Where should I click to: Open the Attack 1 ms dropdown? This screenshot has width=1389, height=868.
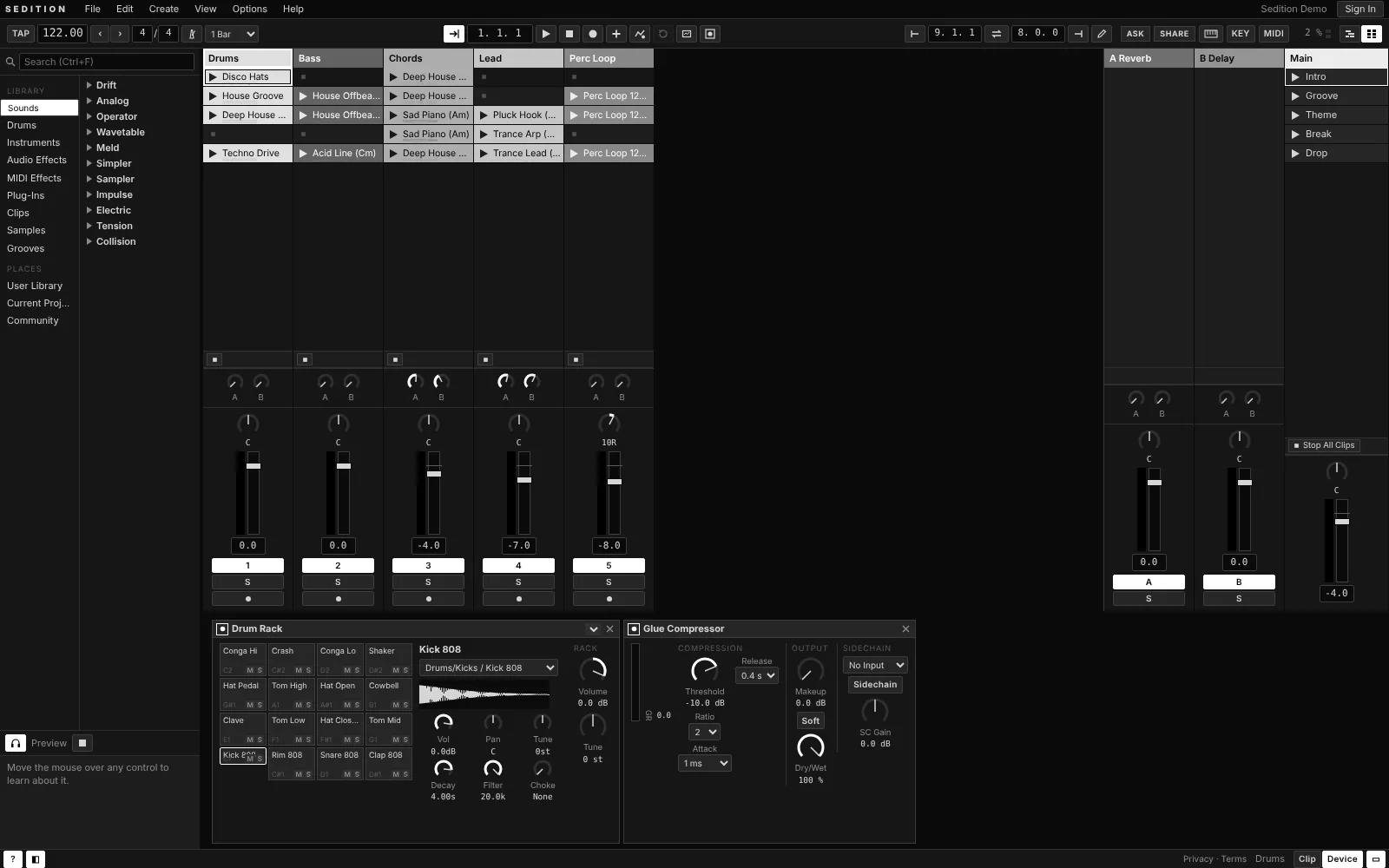(x=704, y=763)
